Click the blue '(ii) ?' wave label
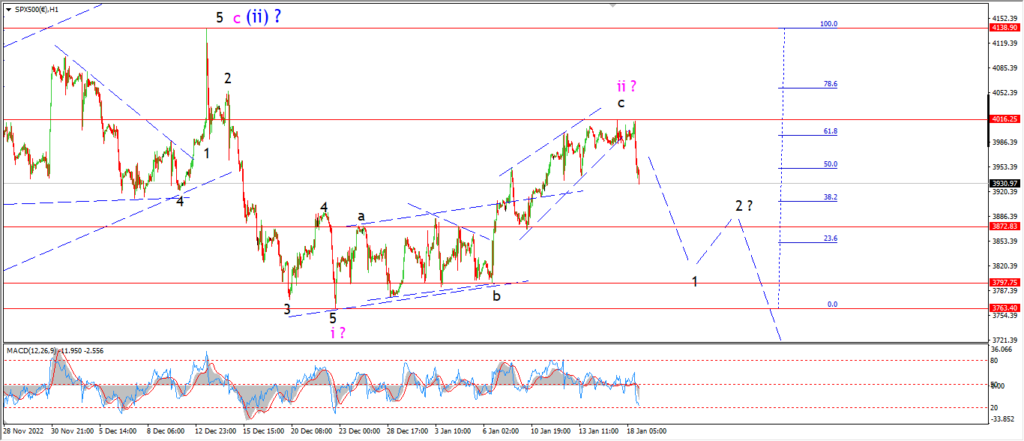 click(x=263, y=17)
